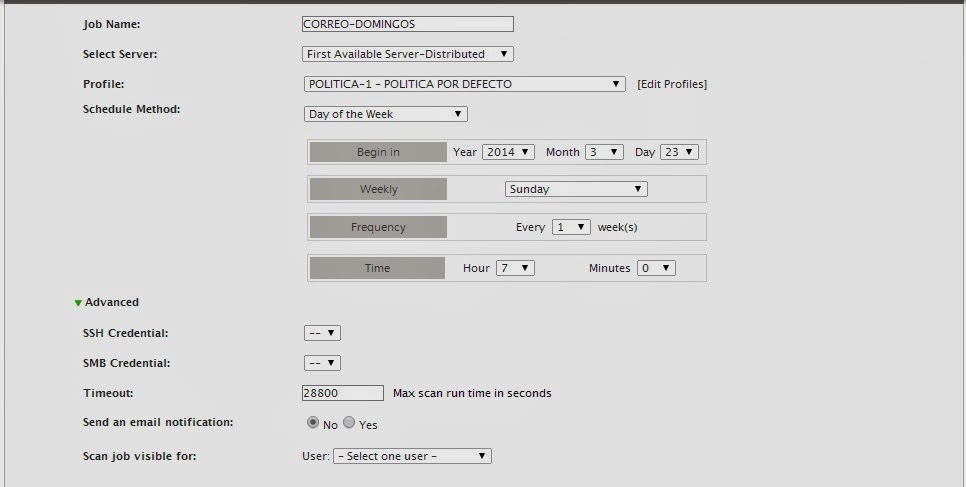The height and width of the screenshot is (487, 966).
Task: Select No for email notification
Action: click(313, 423)
